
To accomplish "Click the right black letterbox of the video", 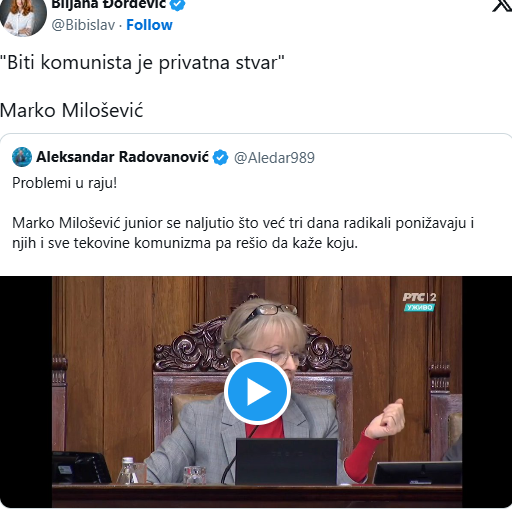I will 487,392.
